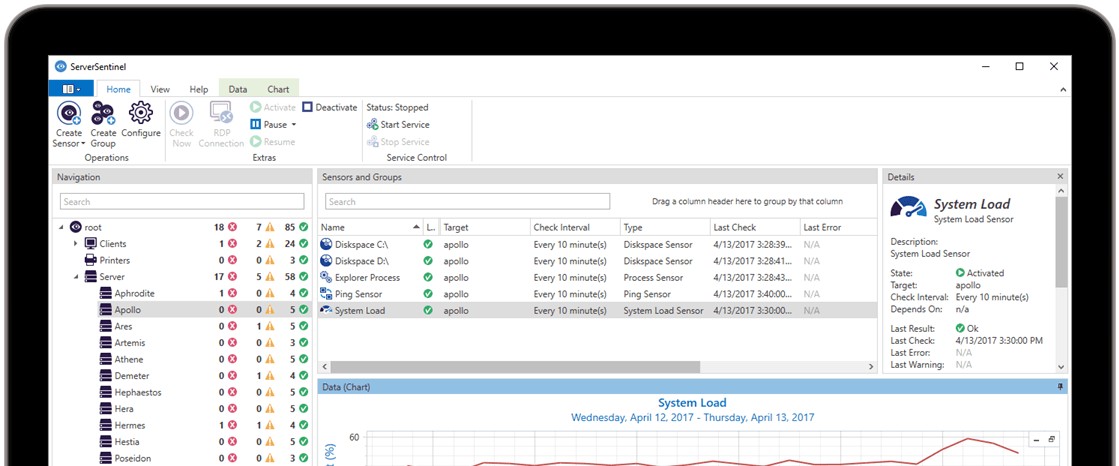Collapse the ribbon with the chevron
The width and height of the screenshot is (1119, 466).
coord(1063,90)
